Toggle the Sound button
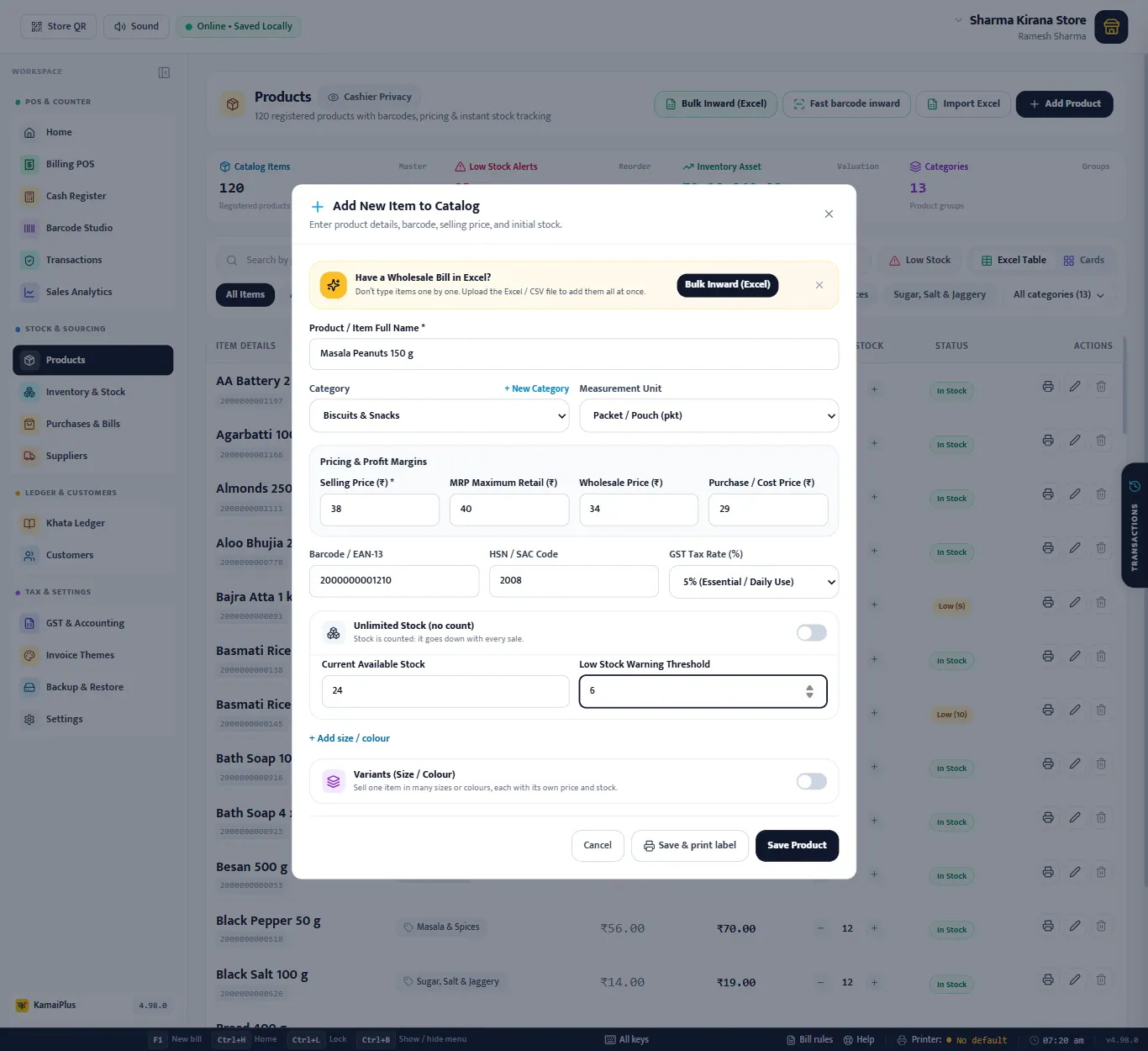The width and height of the screenshot is (1148, 1051). coord(136,26)
